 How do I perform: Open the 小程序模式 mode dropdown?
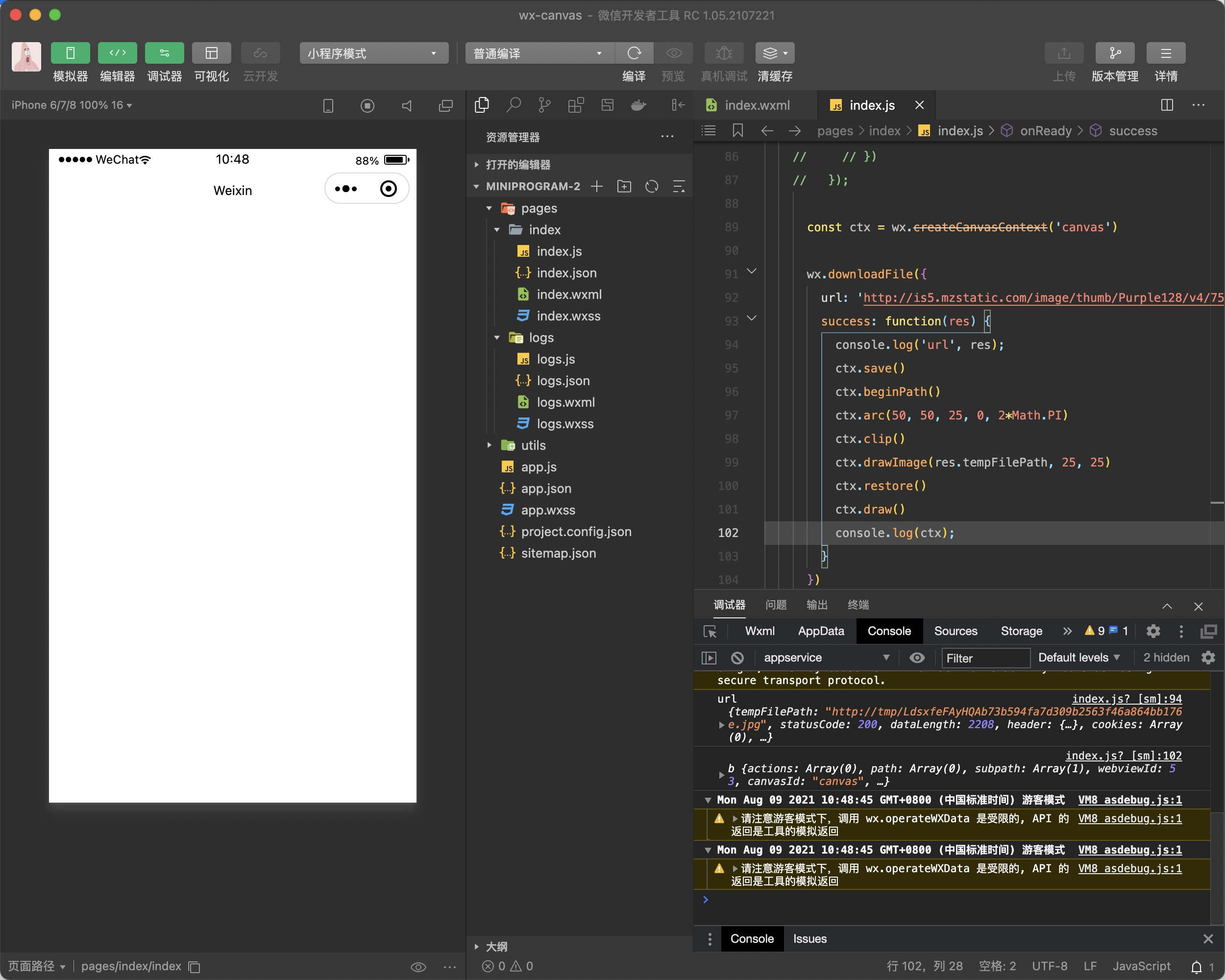coord(373,53)
